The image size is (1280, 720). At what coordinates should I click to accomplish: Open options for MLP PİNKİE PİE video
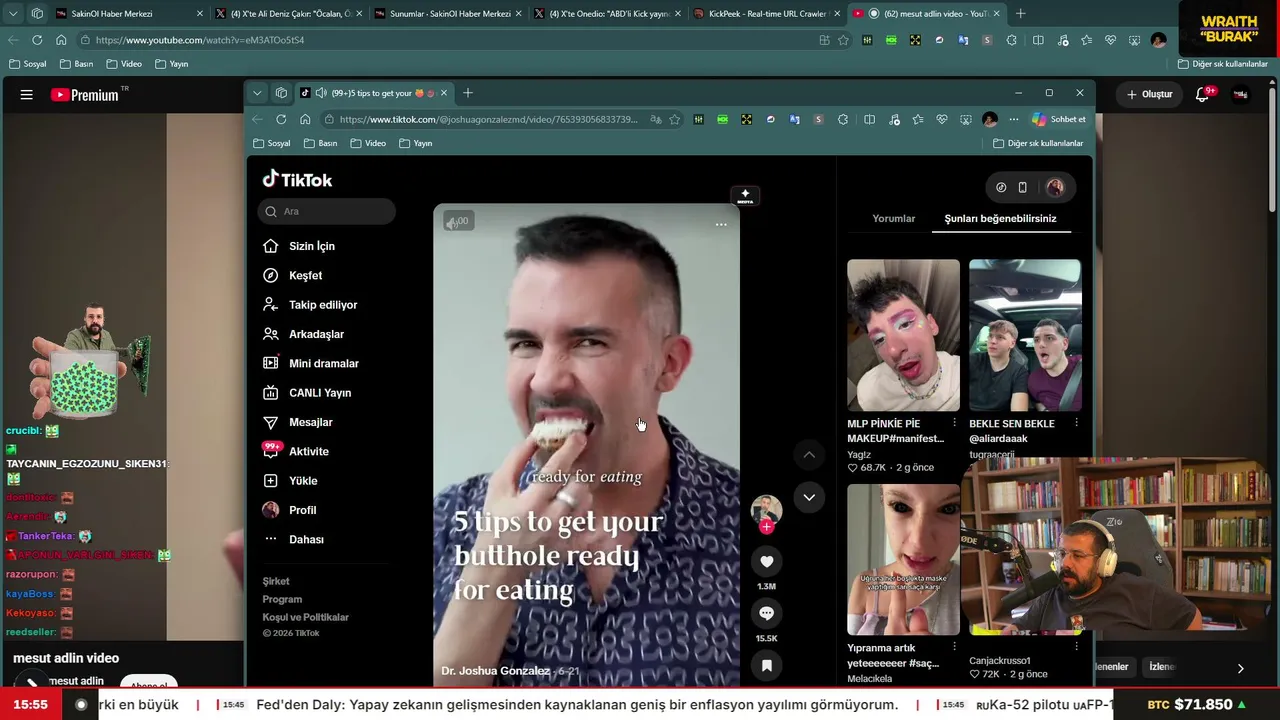click(954, 423)
